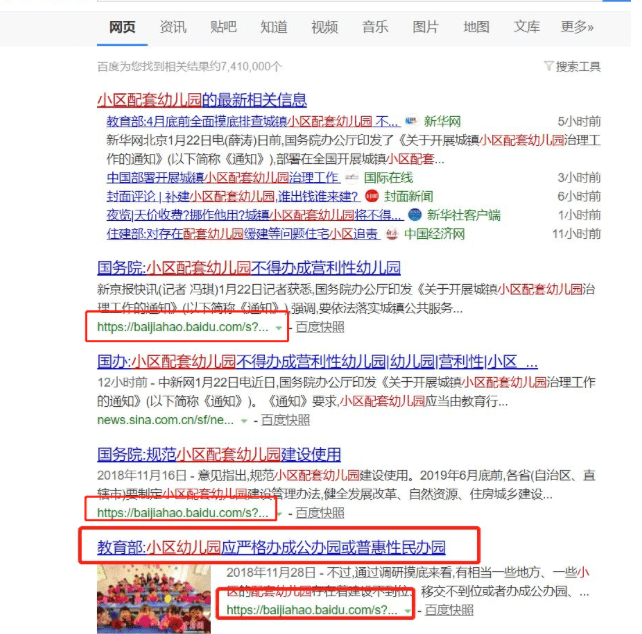The width and height of the screenshot is (642, 634).
Task: Open result 国务院:小区配套幼儿园不得办成营利性幼儿园
Action: click(x=249, y=268)
